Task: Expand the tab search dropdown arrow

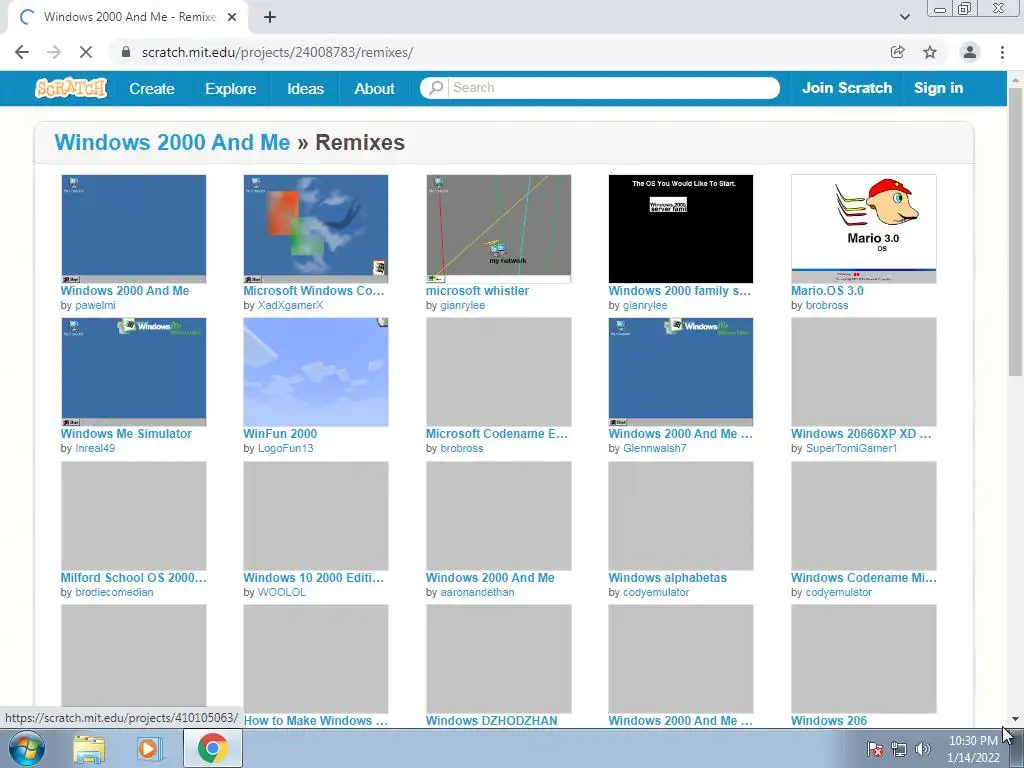Action: pyautogui.click(x=904, y=17)
